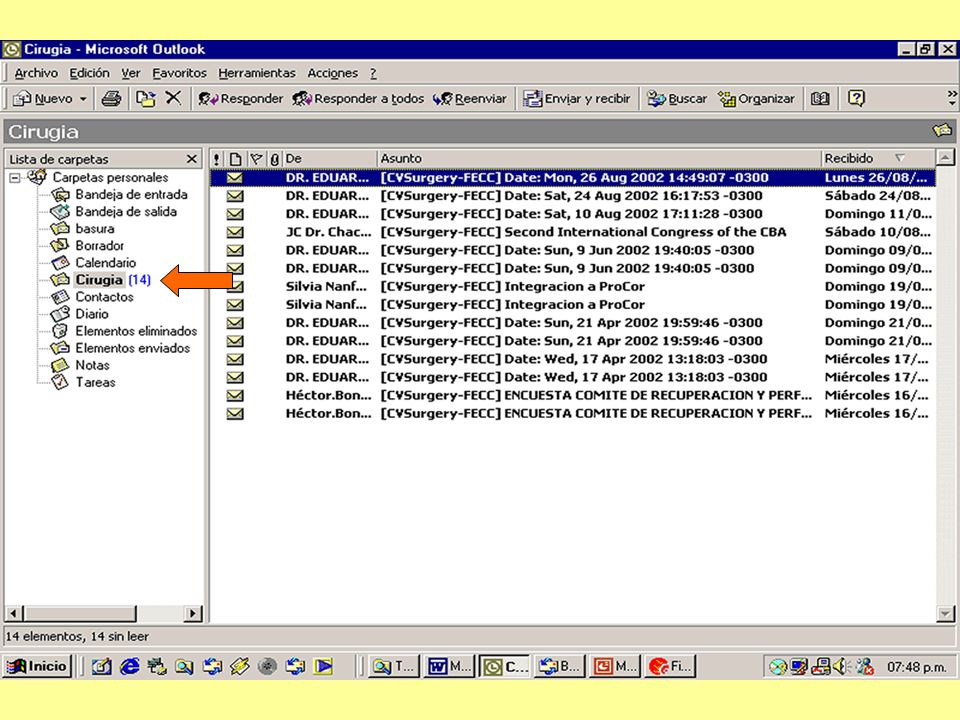The image size is (960, 720).
Task: Click message list scroll down arrow
Action: (945, 613)
